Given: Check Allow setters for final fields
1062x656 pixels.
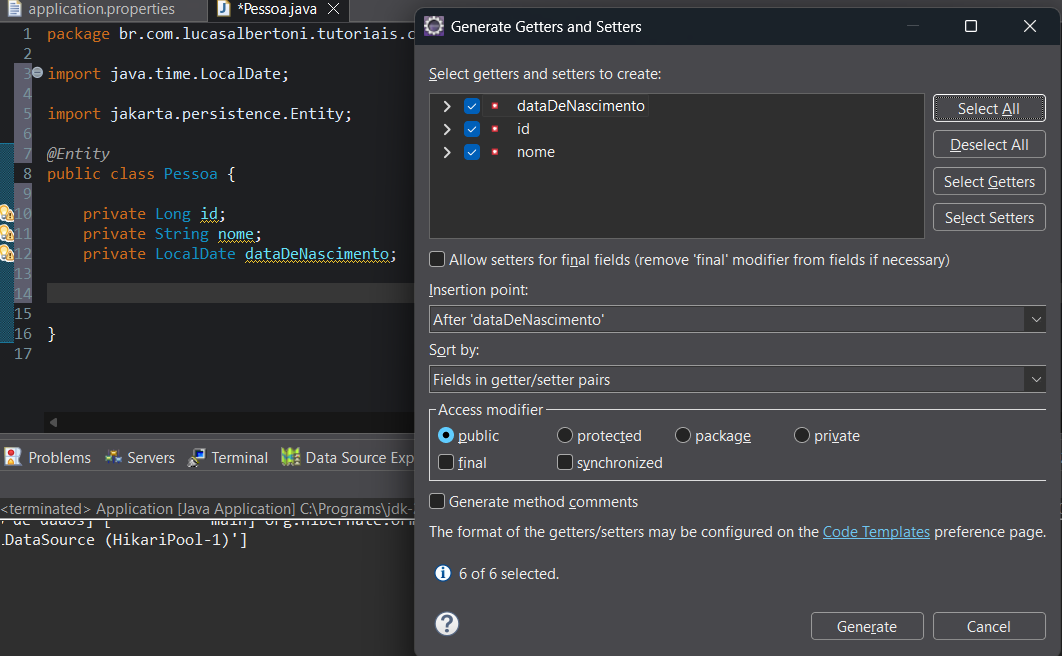Looking at the screenshot, I should (437, 260).
